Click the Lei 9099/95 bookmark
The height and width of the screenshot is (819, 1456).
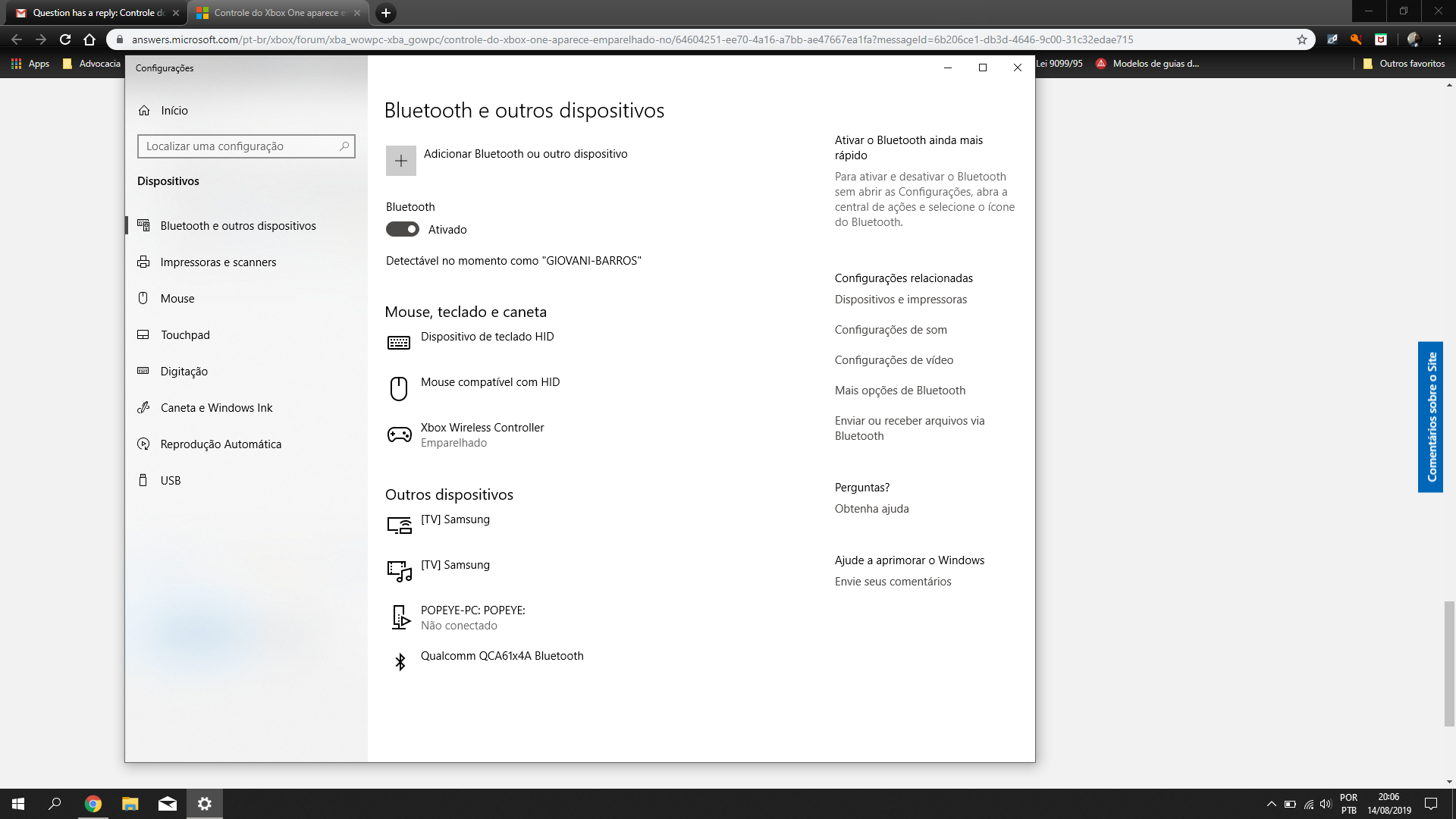click(1059, 64)
